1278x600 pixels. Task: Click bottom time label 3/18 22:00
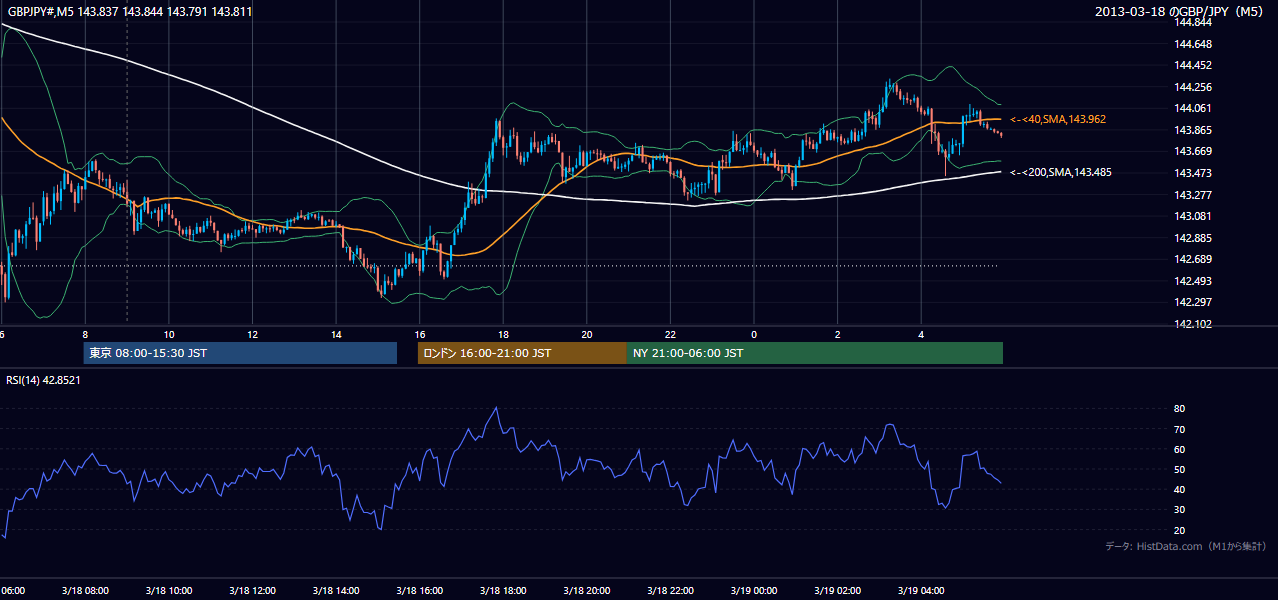[669, 591]
